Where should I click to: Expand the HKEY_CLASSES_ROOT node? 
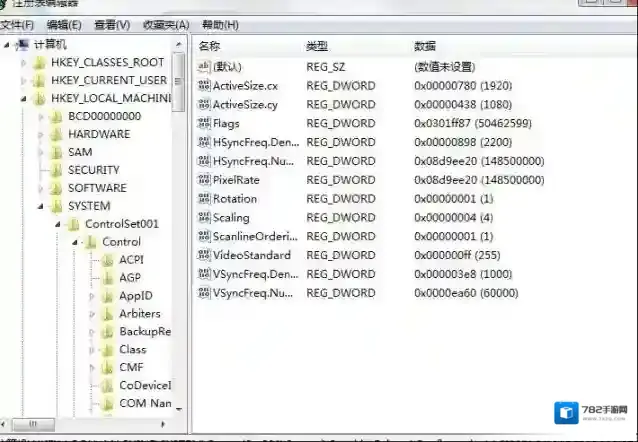click(x=23, y=63)
